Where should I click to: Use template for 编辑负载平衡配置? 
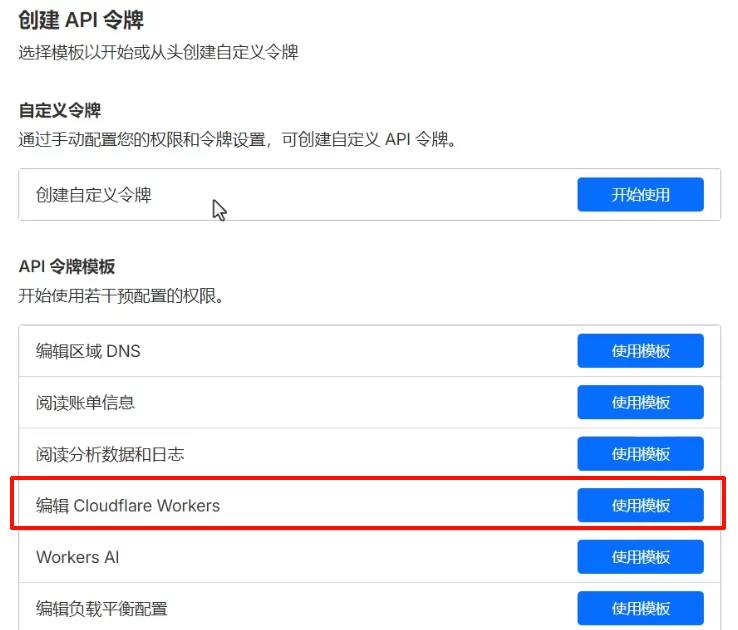pos(640,608)
